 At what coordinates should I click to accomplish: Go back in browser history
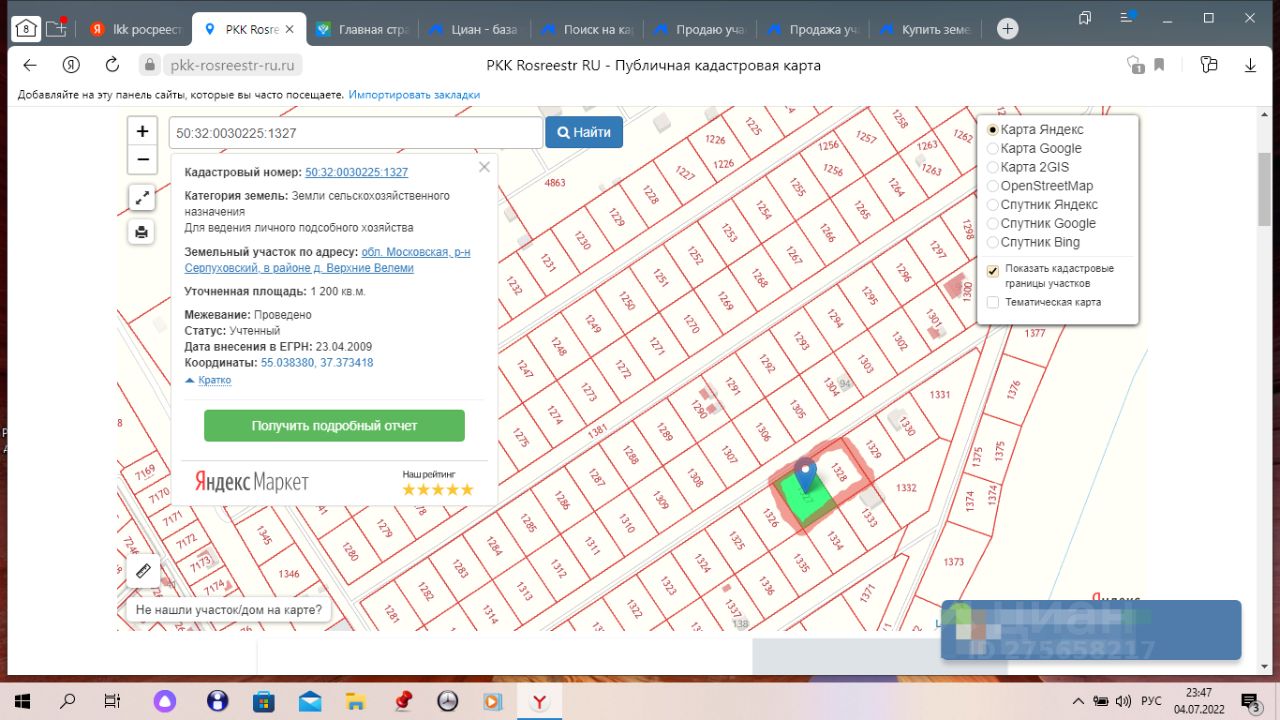pos(30,65)
